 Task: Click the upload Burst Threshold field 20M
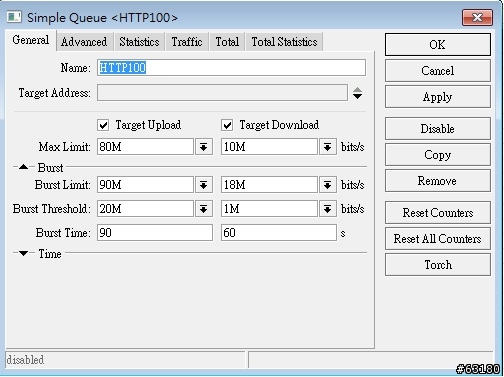click(145, 209)
